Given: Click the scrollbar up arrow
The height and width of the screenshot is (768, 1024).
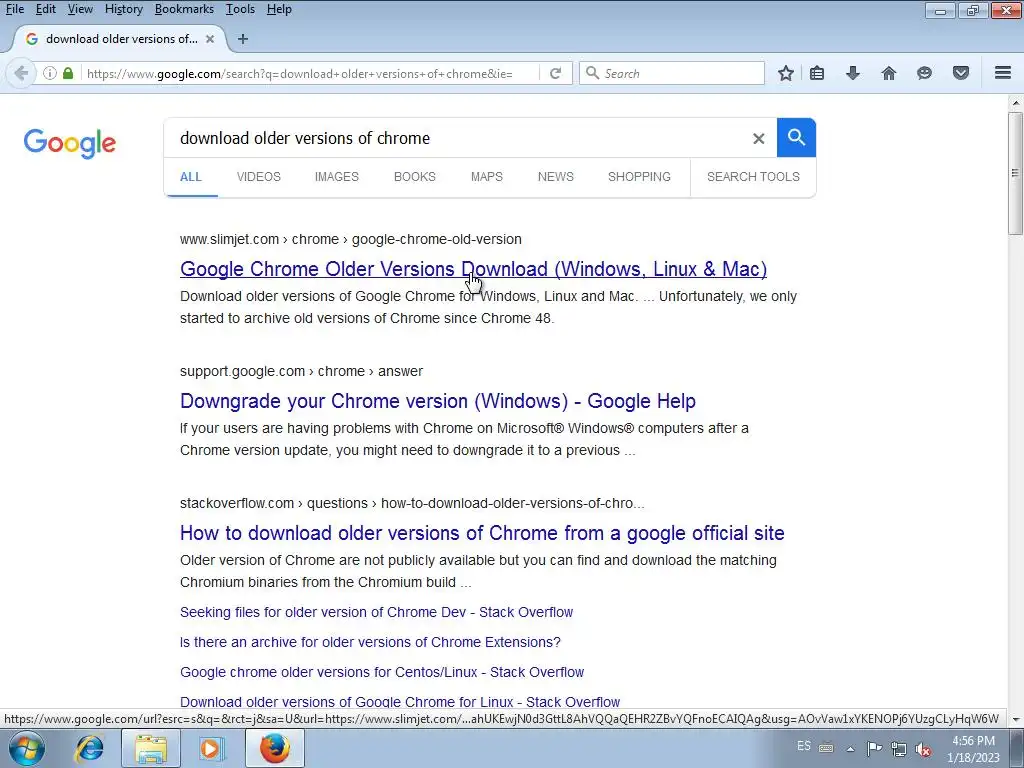Looking at the screenshot, I should 1016,103.
